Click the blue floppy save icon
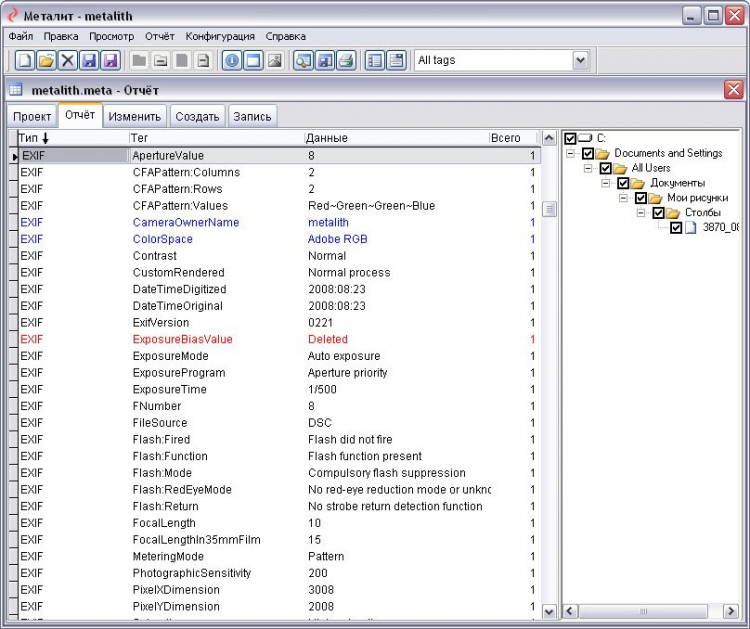750x629 pixels. (90, 61)
